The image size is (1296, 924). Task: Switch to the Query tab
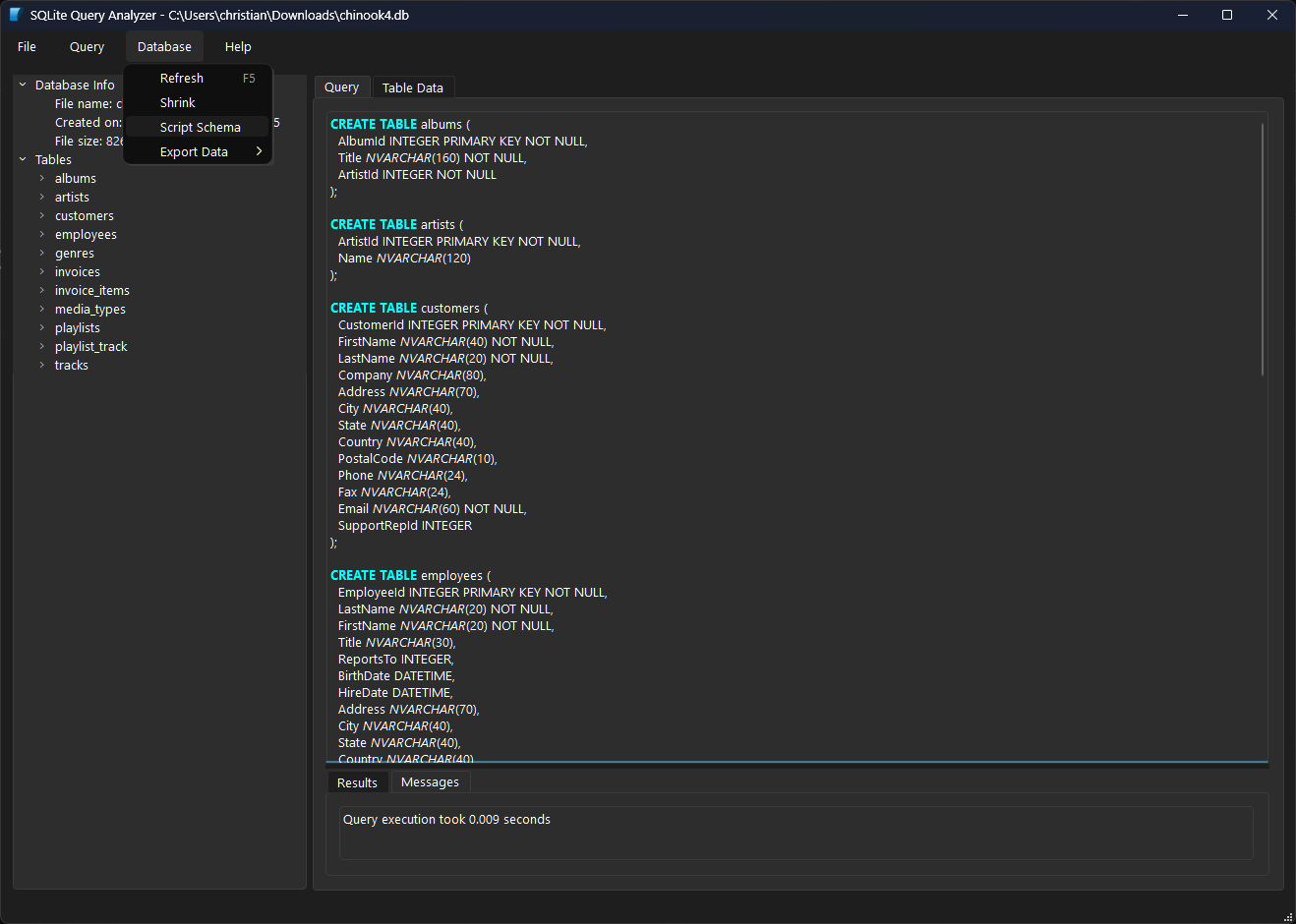pos(342,87)
